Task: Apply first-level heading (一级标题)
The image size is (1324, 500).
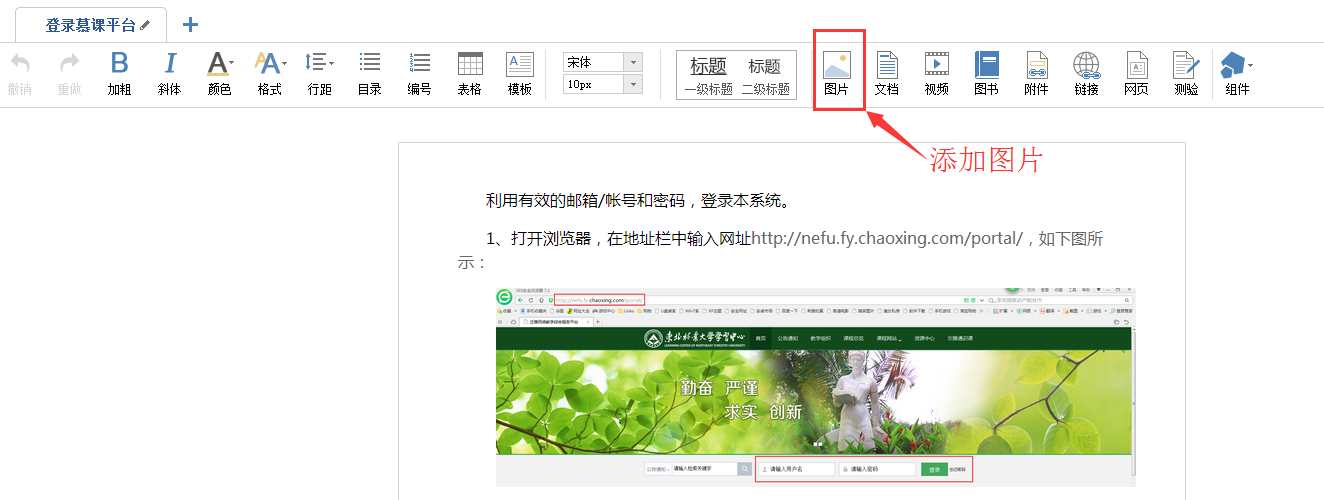Action: point(708,75)
